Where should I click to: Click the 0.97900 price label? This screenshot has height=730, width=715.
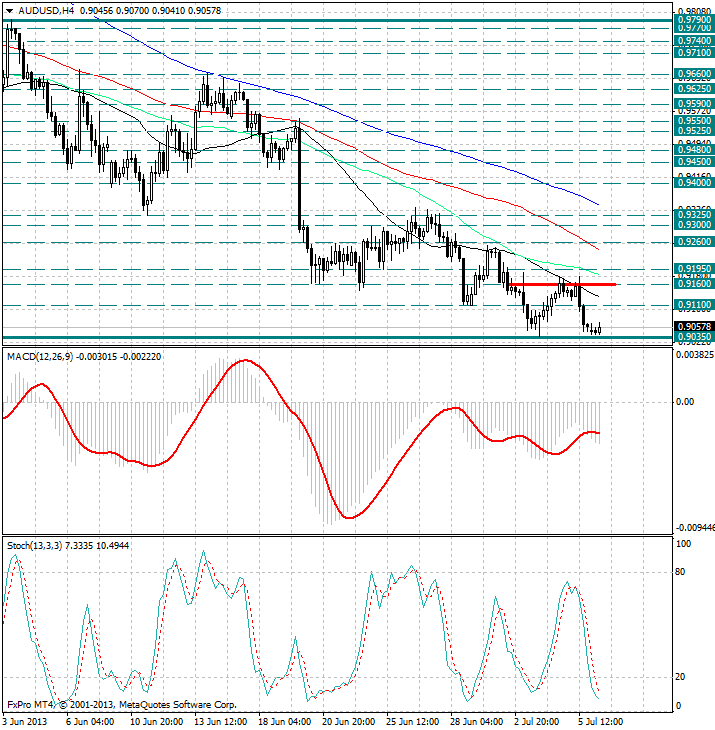pos(694,20)
